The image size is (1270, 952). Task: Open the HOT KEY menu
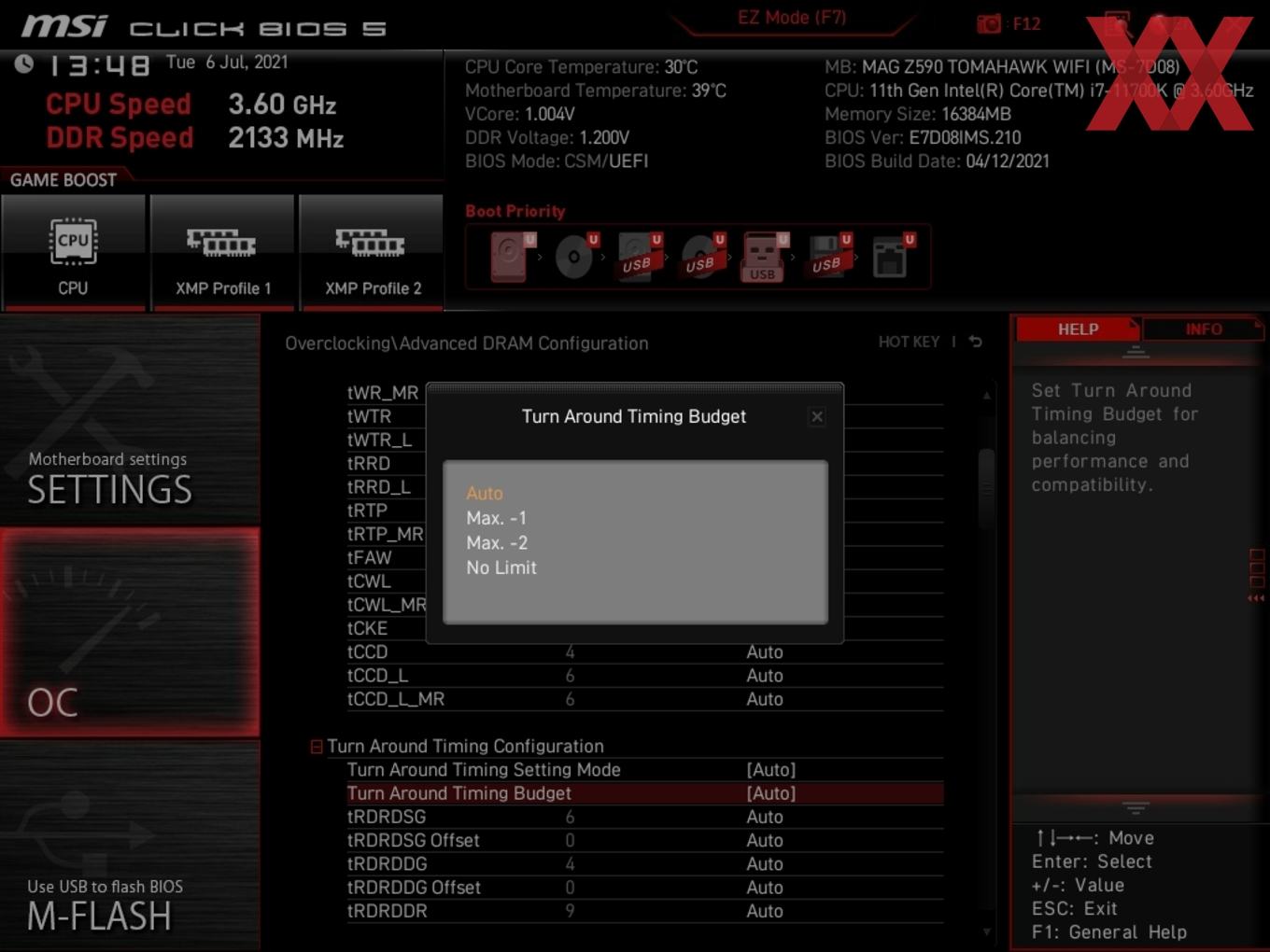pyautogui.click(x=909, y=343)
